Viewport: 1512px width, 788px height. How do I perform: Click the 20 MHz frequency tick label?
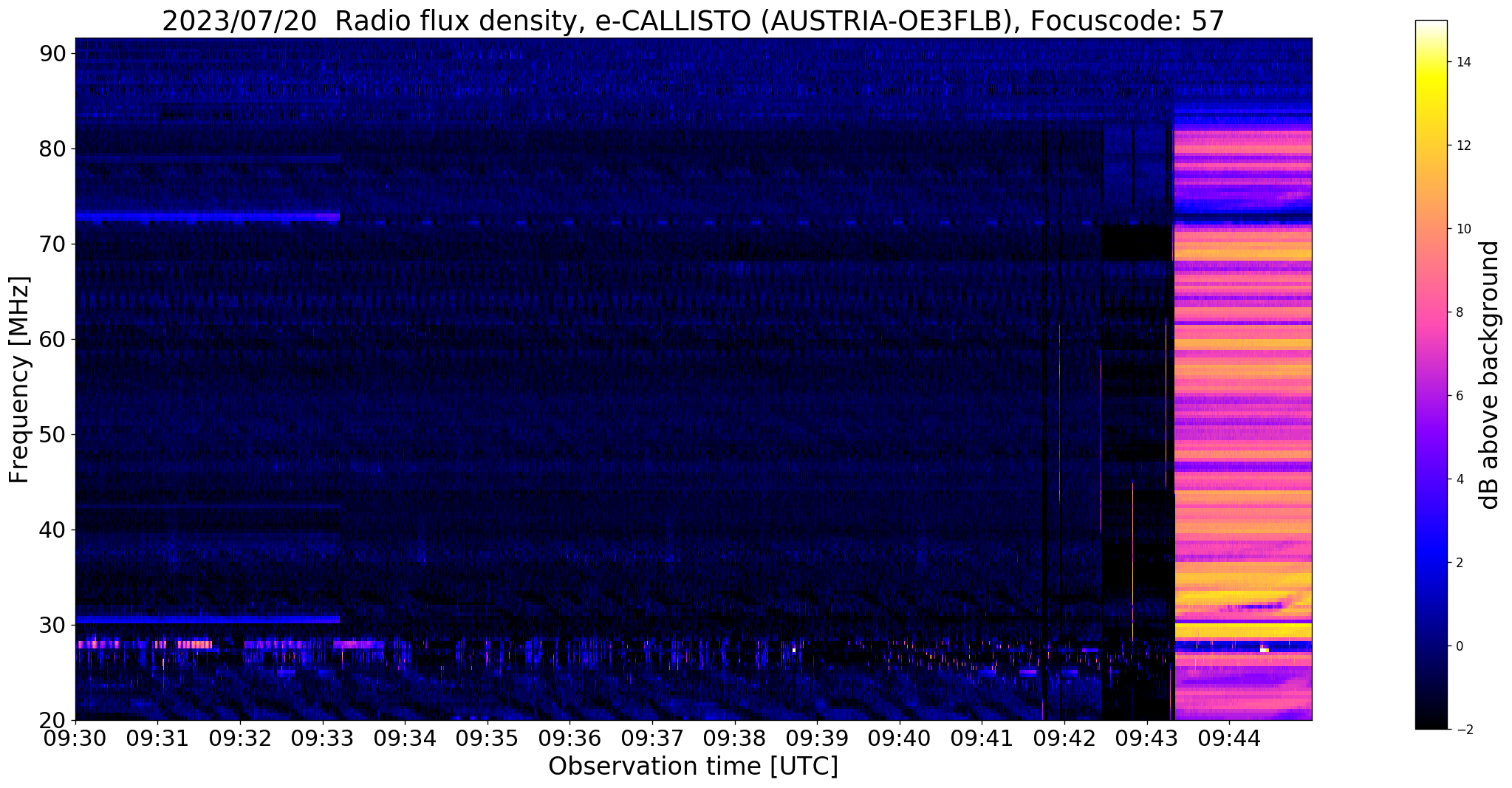(53, 720)
